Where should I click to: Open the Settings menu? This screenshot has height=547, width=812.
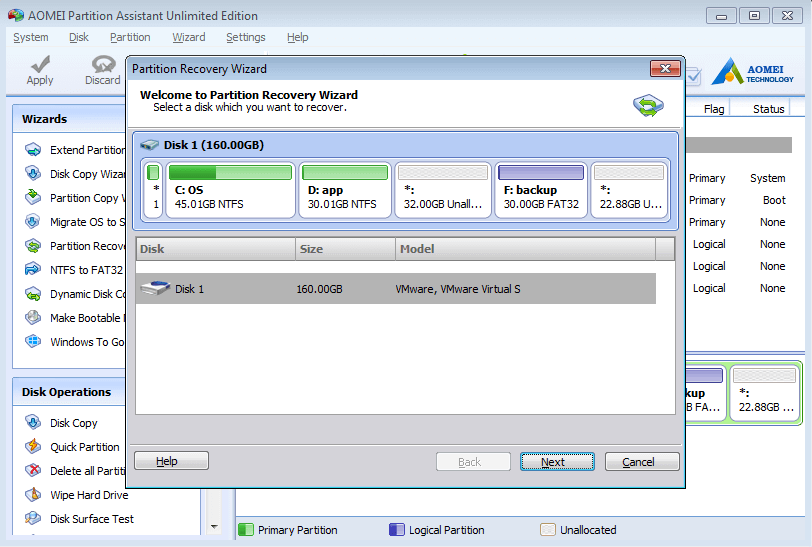[245, 37]
